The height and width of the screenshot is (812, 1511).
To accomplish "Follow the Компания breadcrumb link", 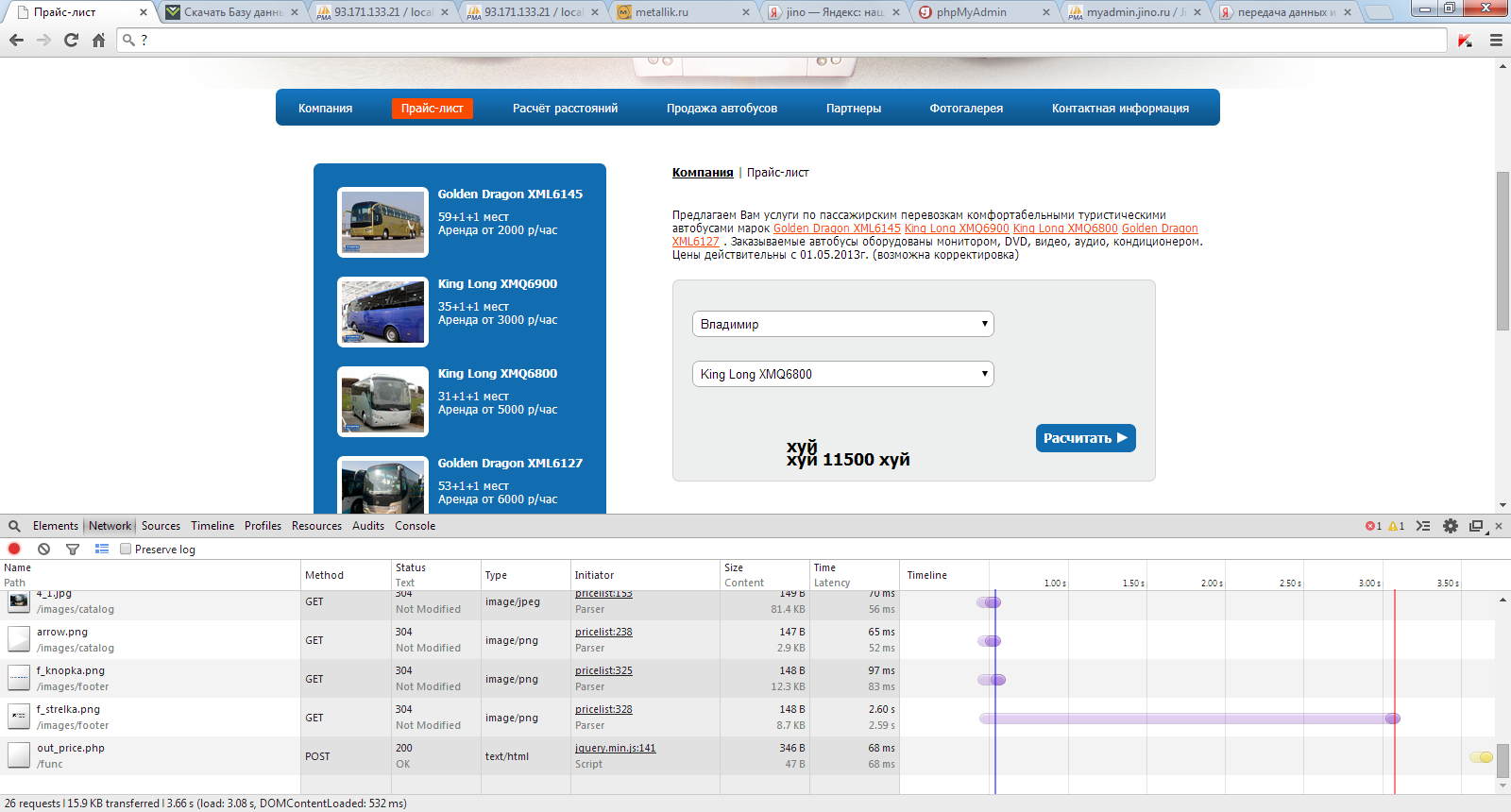I will pos(703,173).
